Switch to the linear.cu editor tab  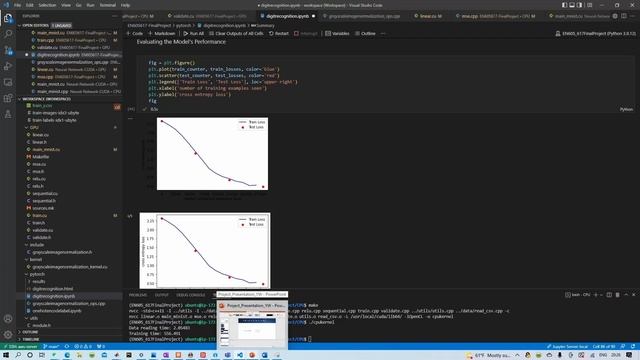pos(428,16)
